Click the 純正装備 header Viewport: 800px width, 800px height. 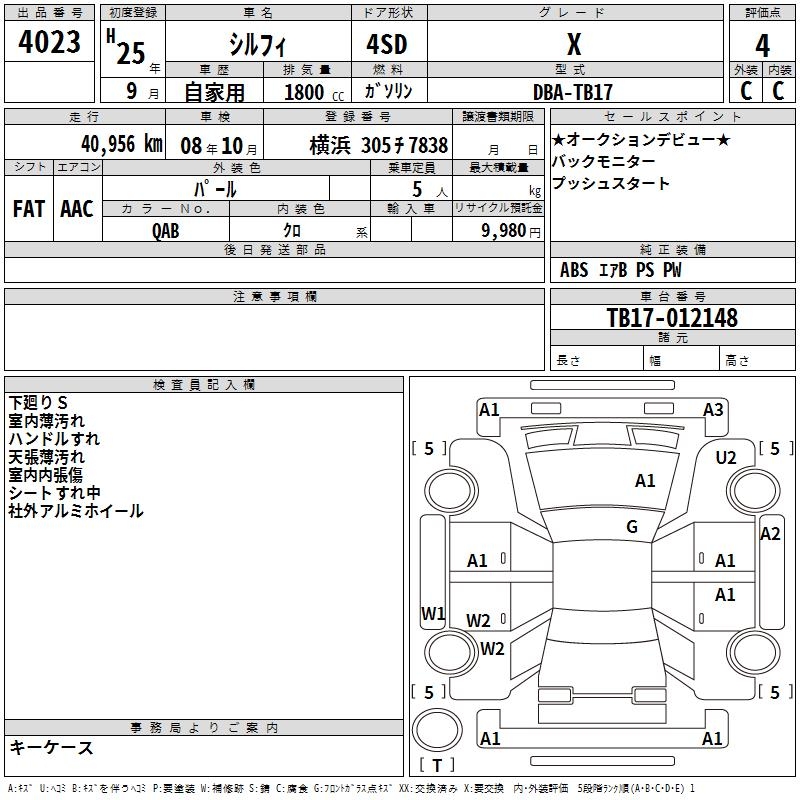point(672,249)
